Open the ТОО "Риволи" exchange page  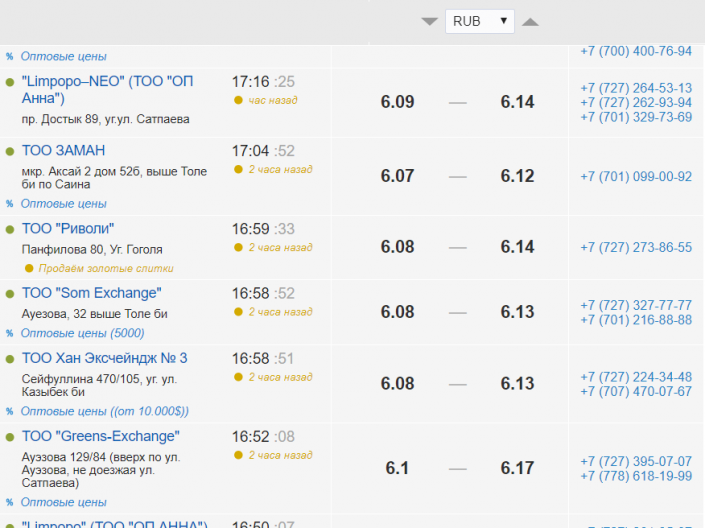click(68, 228)
